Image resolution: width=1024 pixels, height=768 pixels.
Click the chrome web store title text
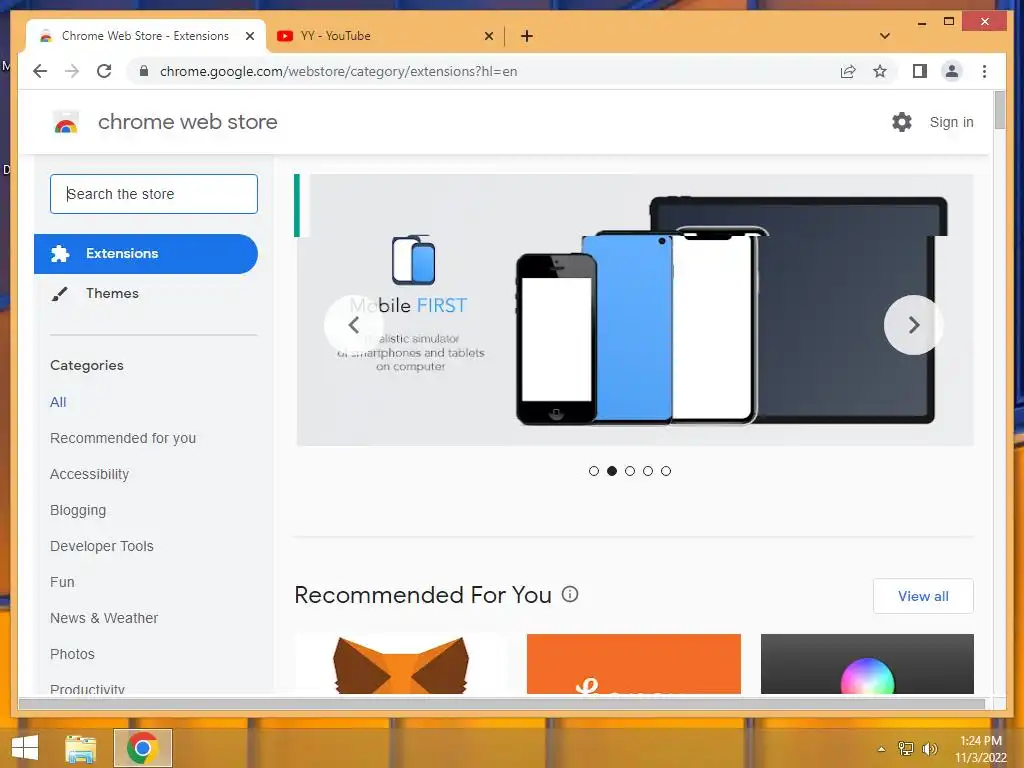pyautogui.click(x=187, y=121)
